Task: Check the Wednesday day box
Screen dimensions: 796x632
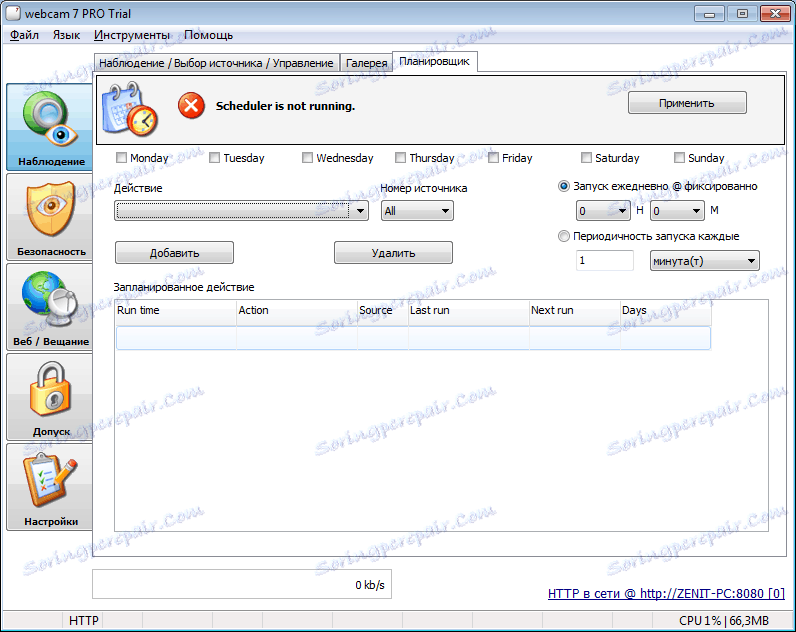Action: [307, 158]
